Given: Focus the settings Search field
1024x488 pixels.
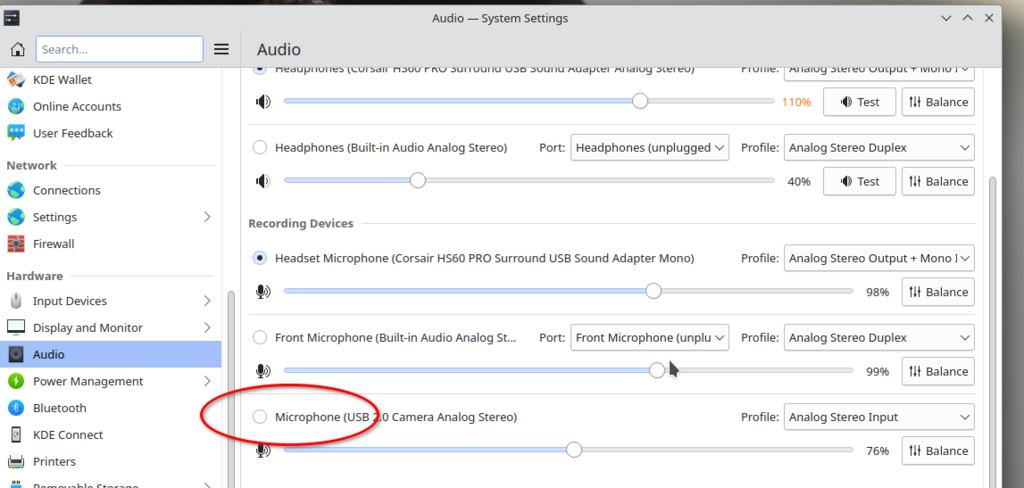Looking at the screenshot, I should tap(120, 49).
